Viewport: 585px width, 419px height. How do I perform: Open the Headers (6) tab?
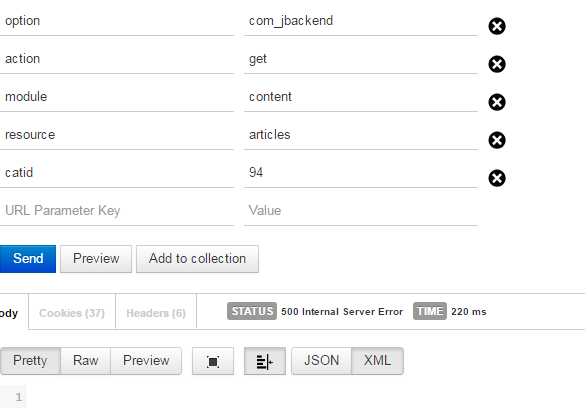[x=156, y=313]
